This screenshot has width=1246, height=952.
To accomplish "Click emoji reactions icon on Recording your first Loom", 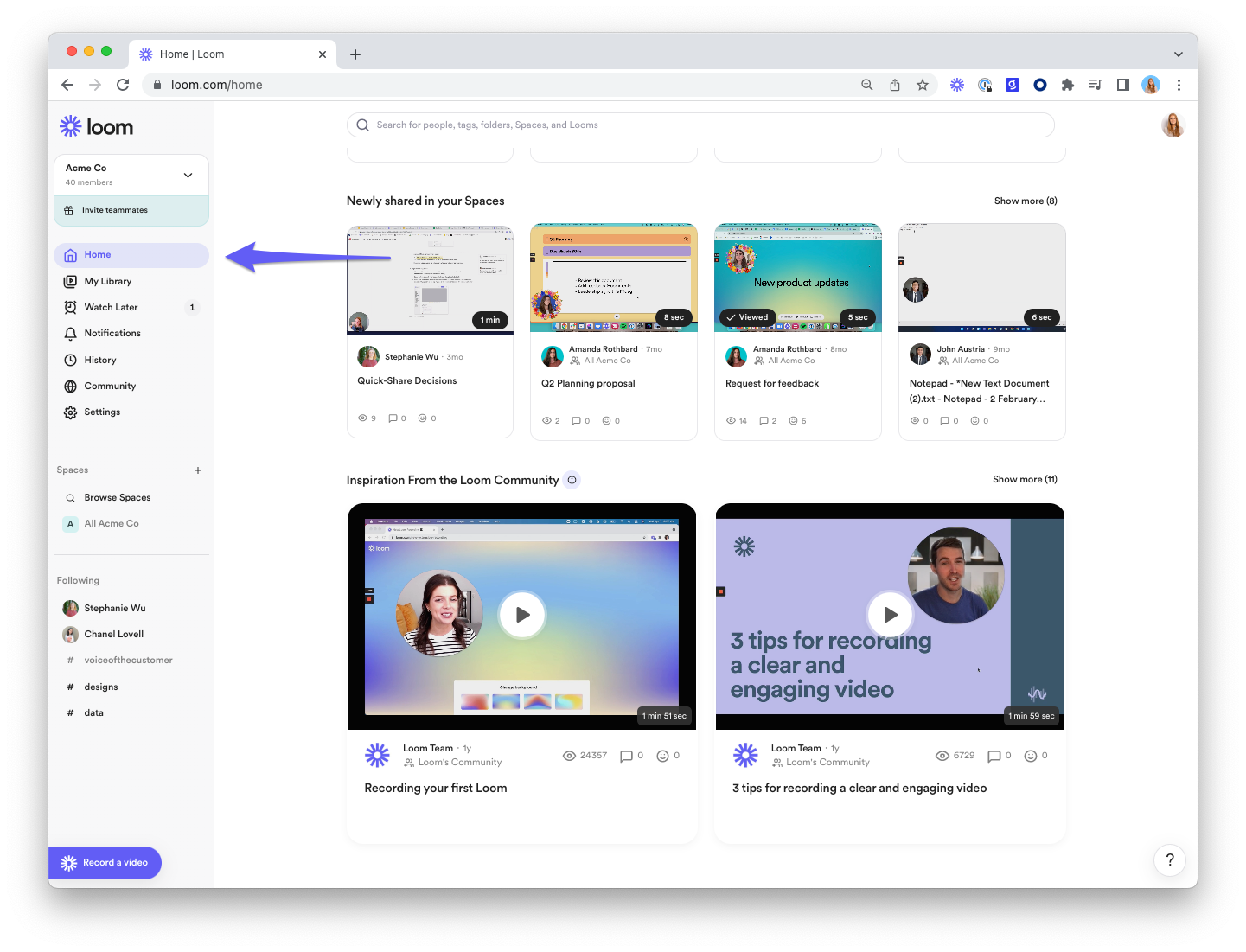I will click(662, 756).
